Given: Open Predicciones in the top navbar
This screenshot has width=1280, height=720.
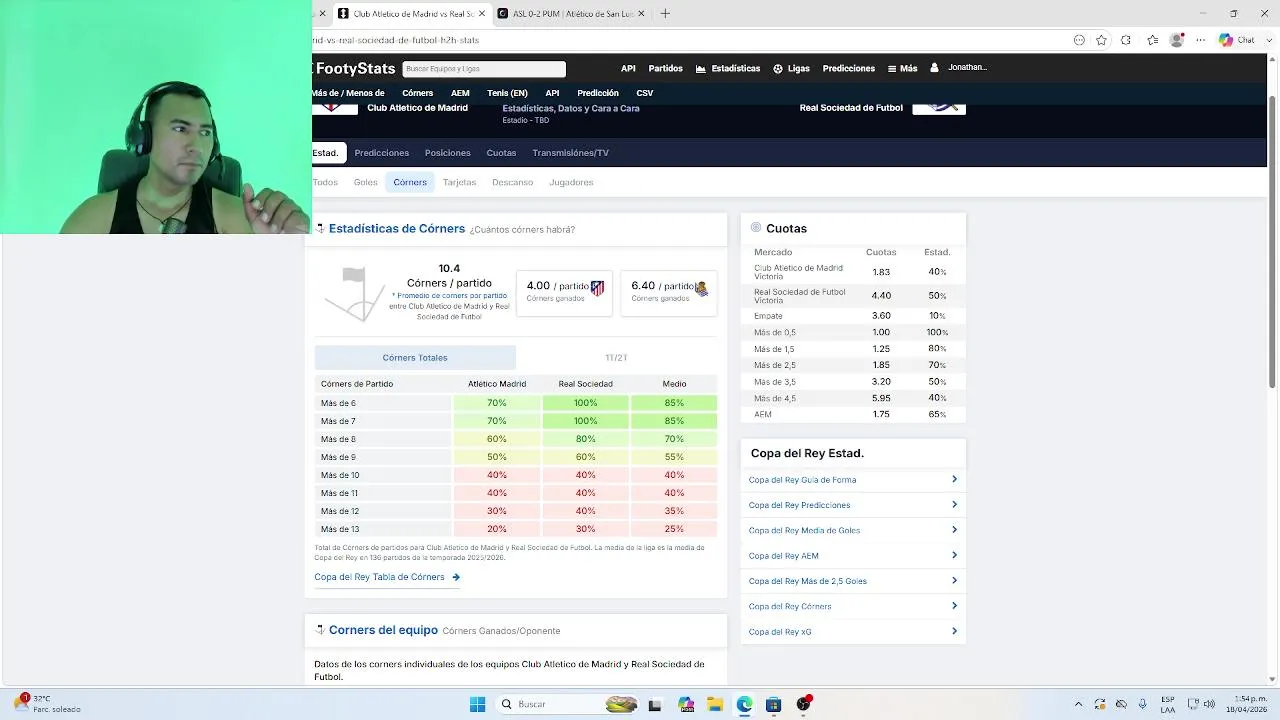Looking at the screenshot, I should coord(849,69).
